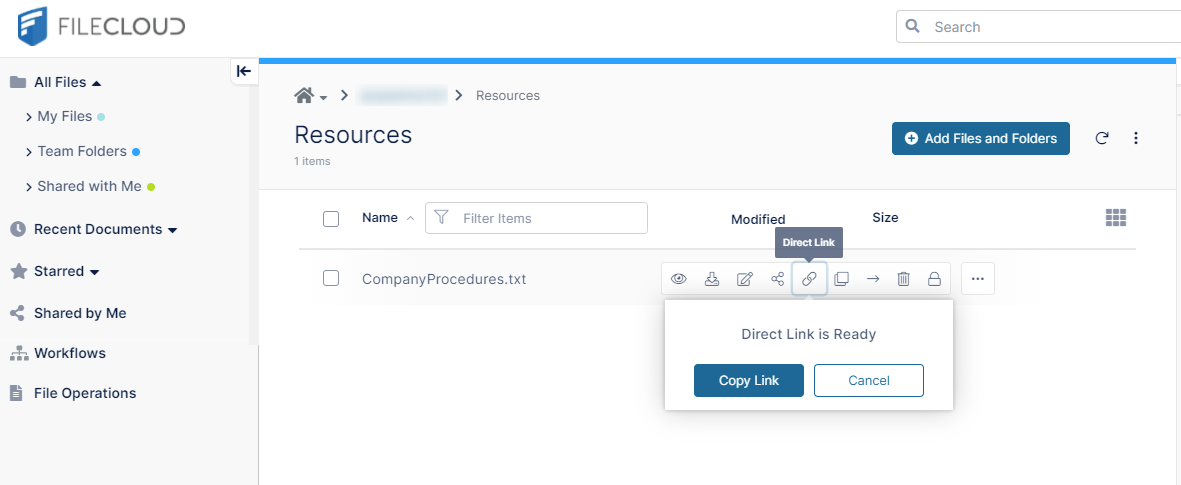Open the edit icon for CompanyProcedures.txt

744,279
